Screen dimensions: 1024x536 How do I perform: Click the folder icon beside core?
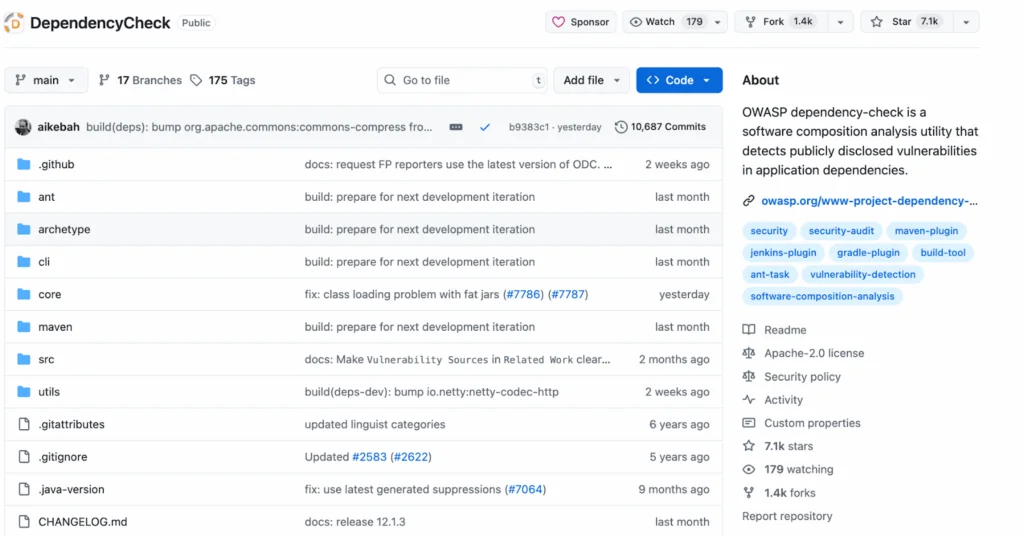pos(24,294)
